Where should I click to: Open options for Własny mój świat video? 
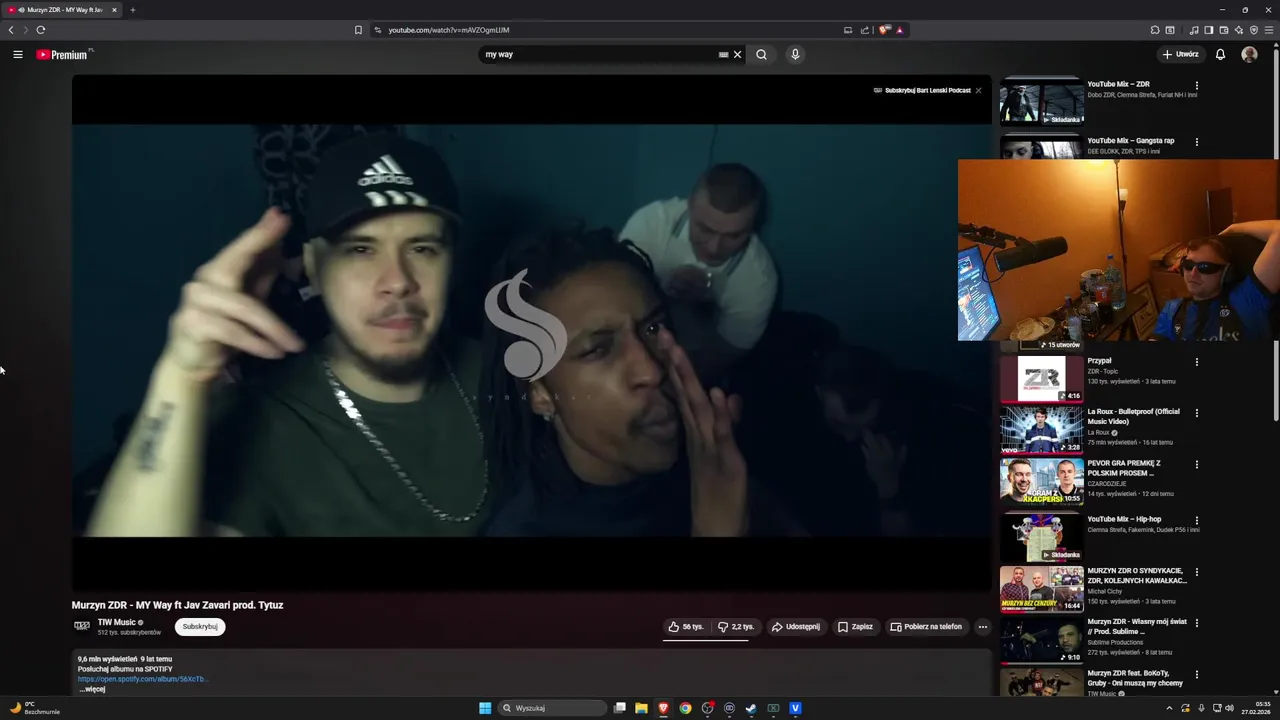coord(1197,623)
